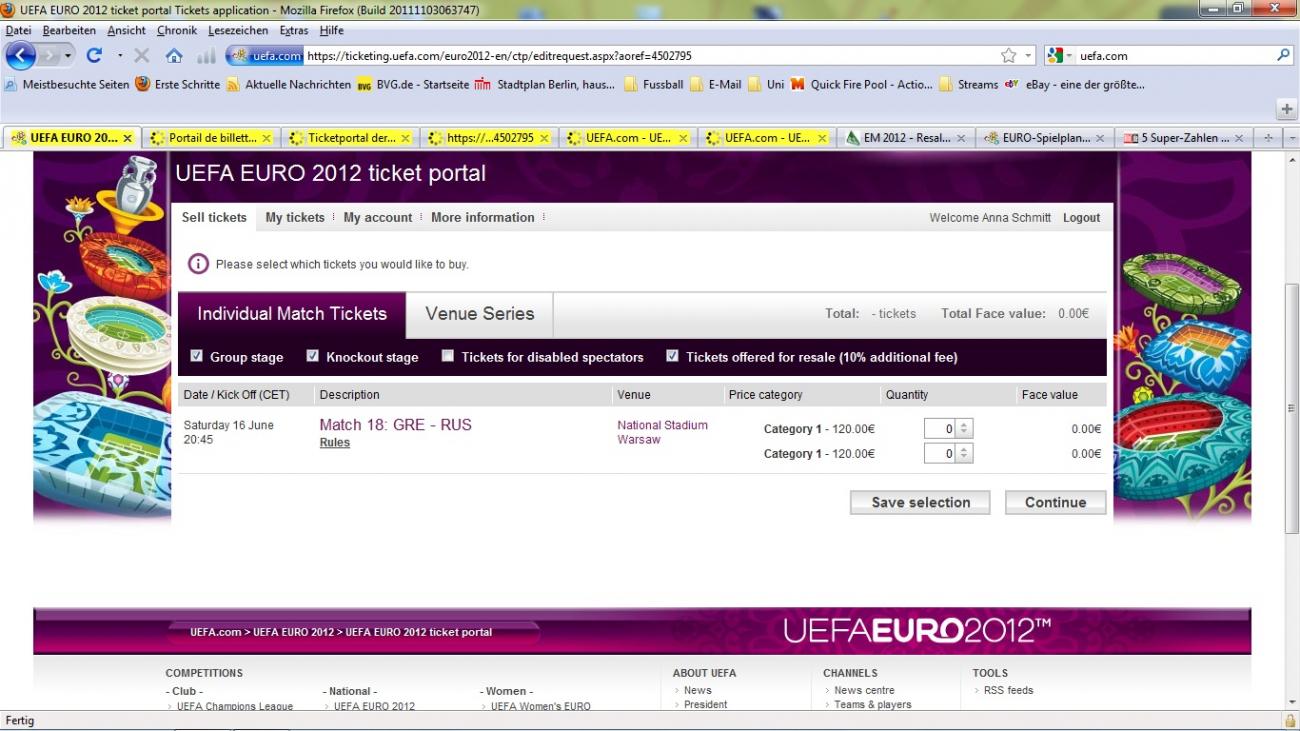Click the info icon beside ticket instructions
Screen dimensions: 1300x731
point(199,264)
